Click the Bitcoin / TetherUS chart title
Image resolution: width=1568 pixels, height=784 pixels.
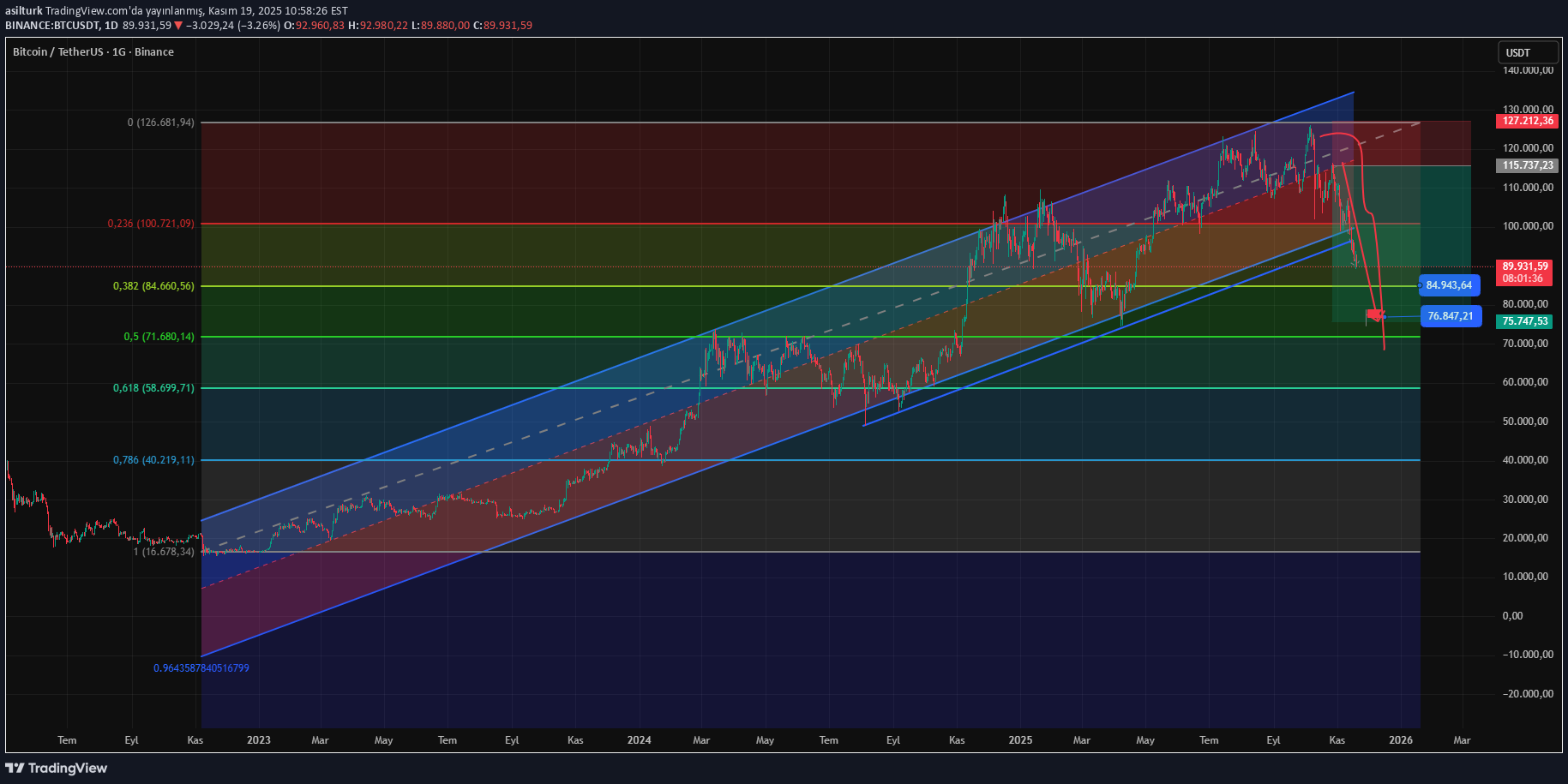pyautogui.click(x=93, y=52)
